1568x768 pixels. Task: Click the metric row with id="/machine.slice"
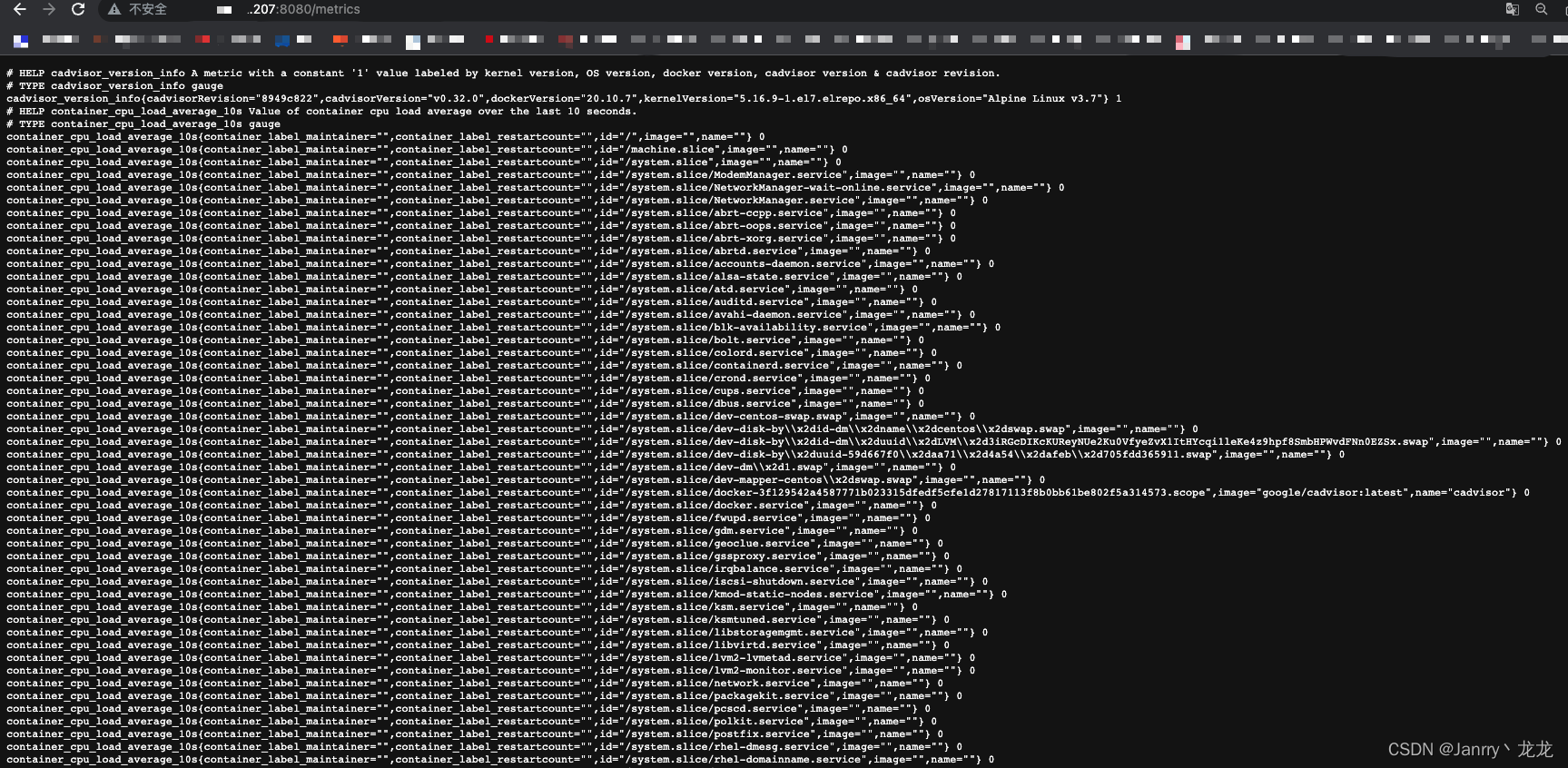[x=427, y=150]
